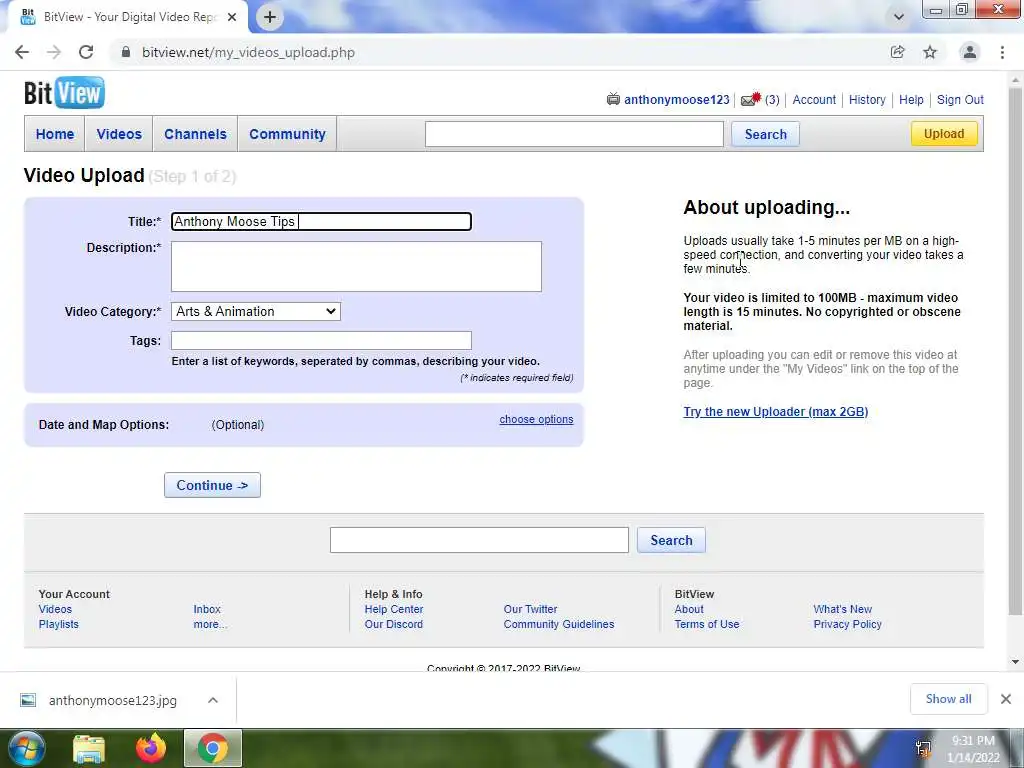Click the Title input field
This screenshot has width=1024, height=768.
click(x=321, y=221)
